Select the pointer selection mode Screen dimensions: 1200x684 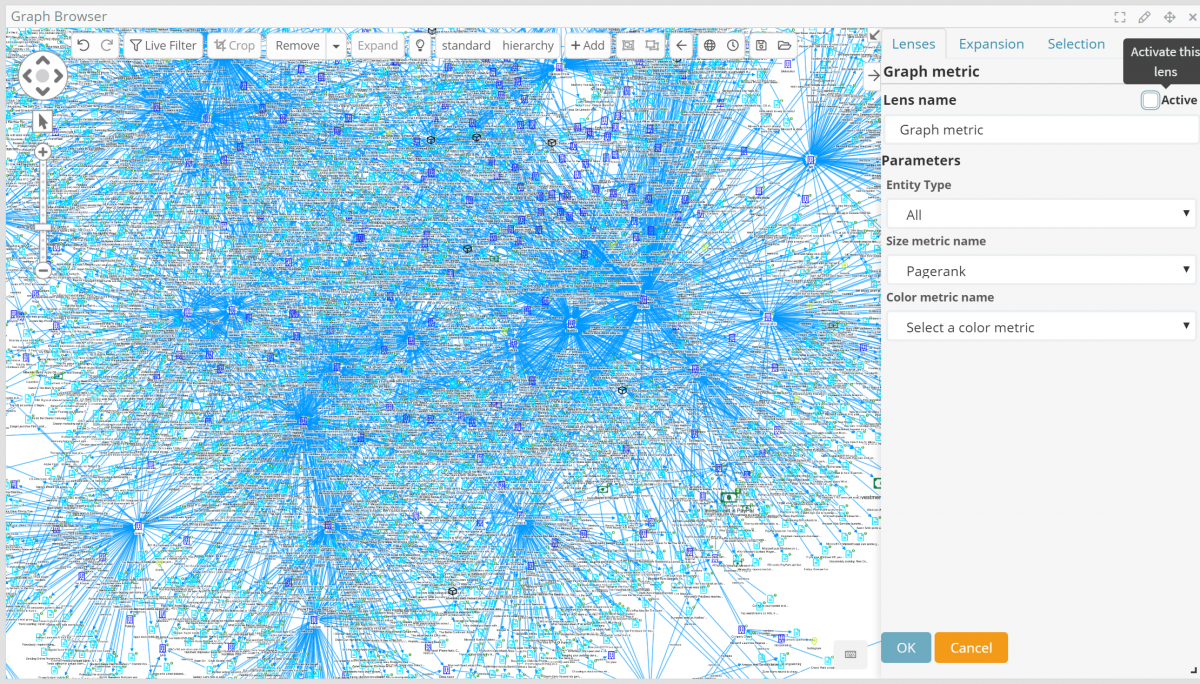point(42,121)
